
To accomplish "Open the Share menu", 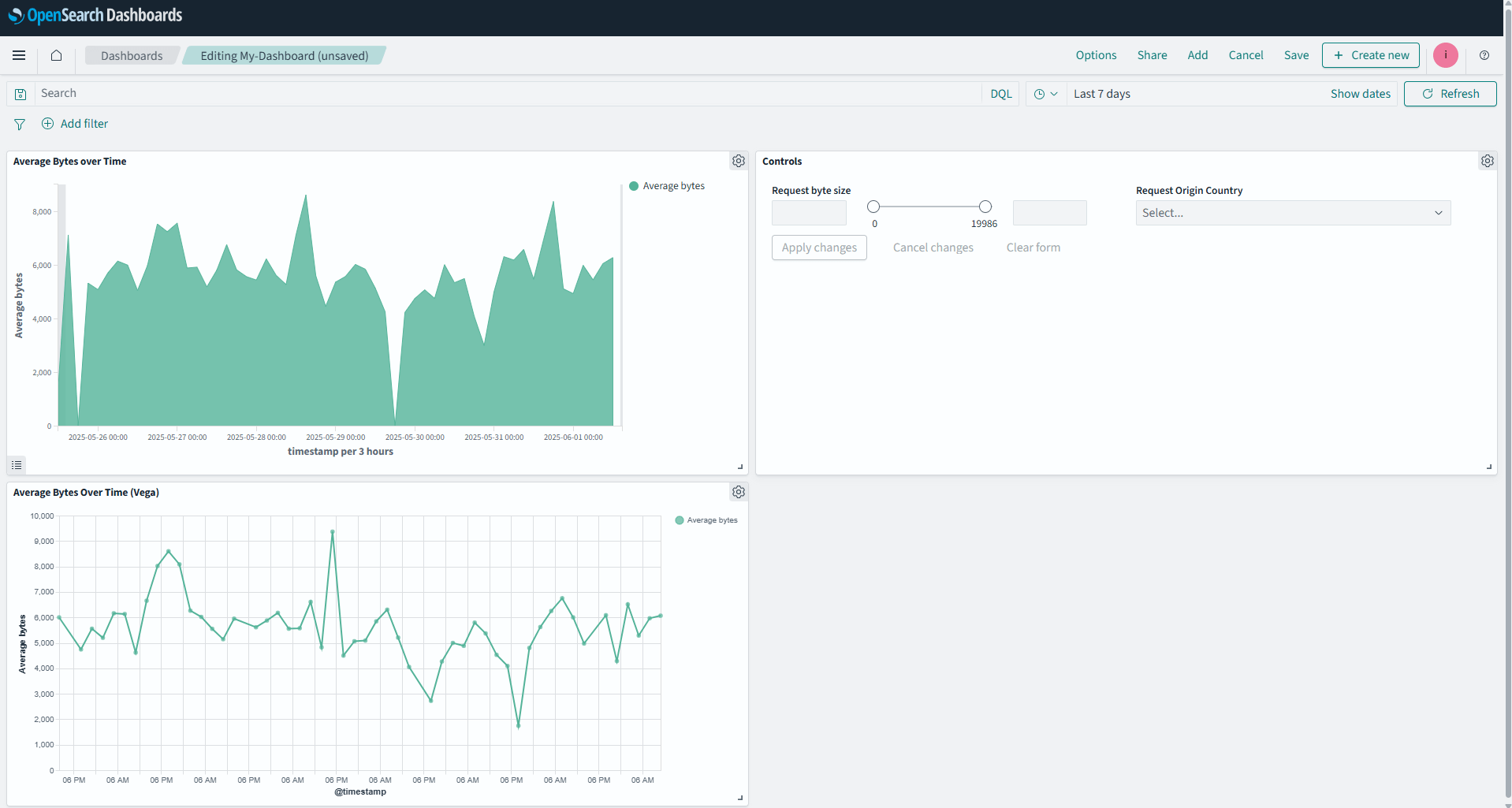I will (1152, 55).
